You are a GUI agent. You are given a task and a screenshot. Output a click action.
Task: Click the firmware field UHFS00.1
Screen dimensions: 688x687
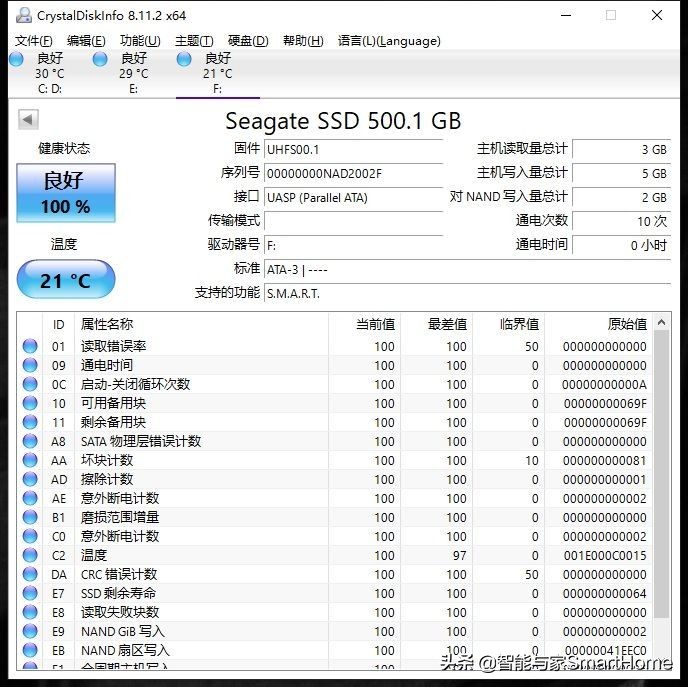tap(353, 150)
